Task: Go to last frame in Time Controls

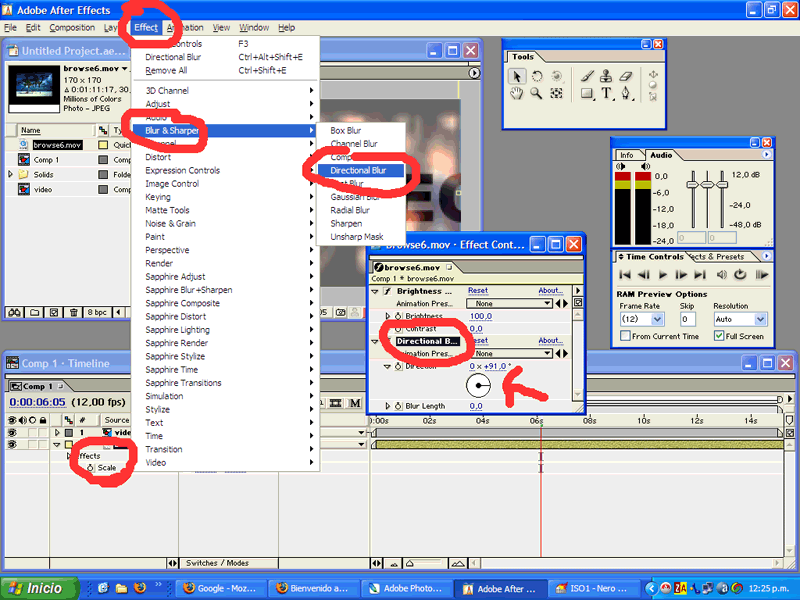Action: 700,275
